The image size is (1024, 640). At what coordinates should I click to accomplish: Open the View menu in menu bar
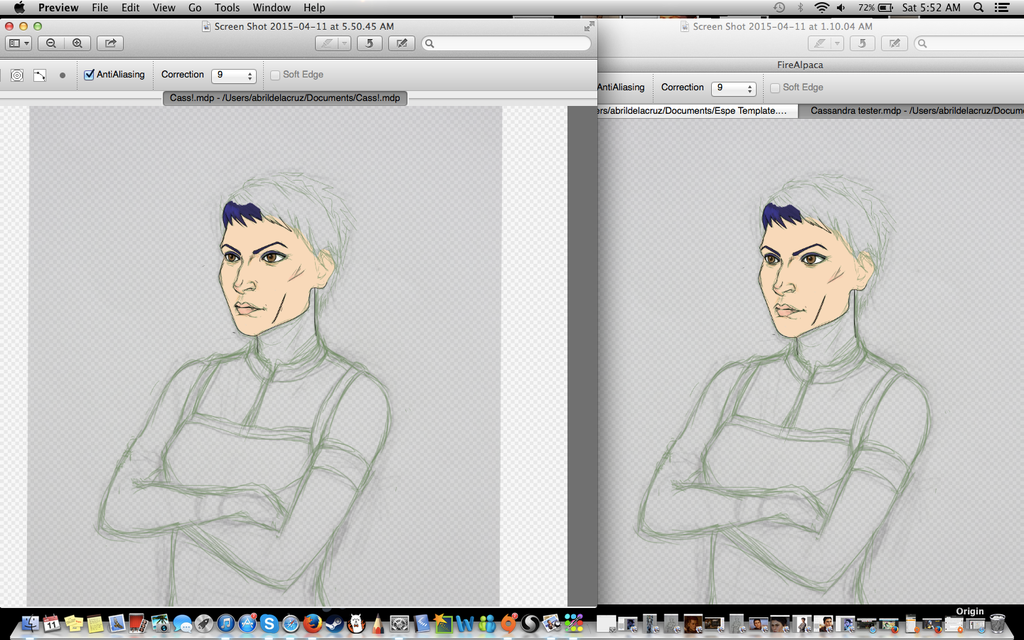[x=164, y=8]
